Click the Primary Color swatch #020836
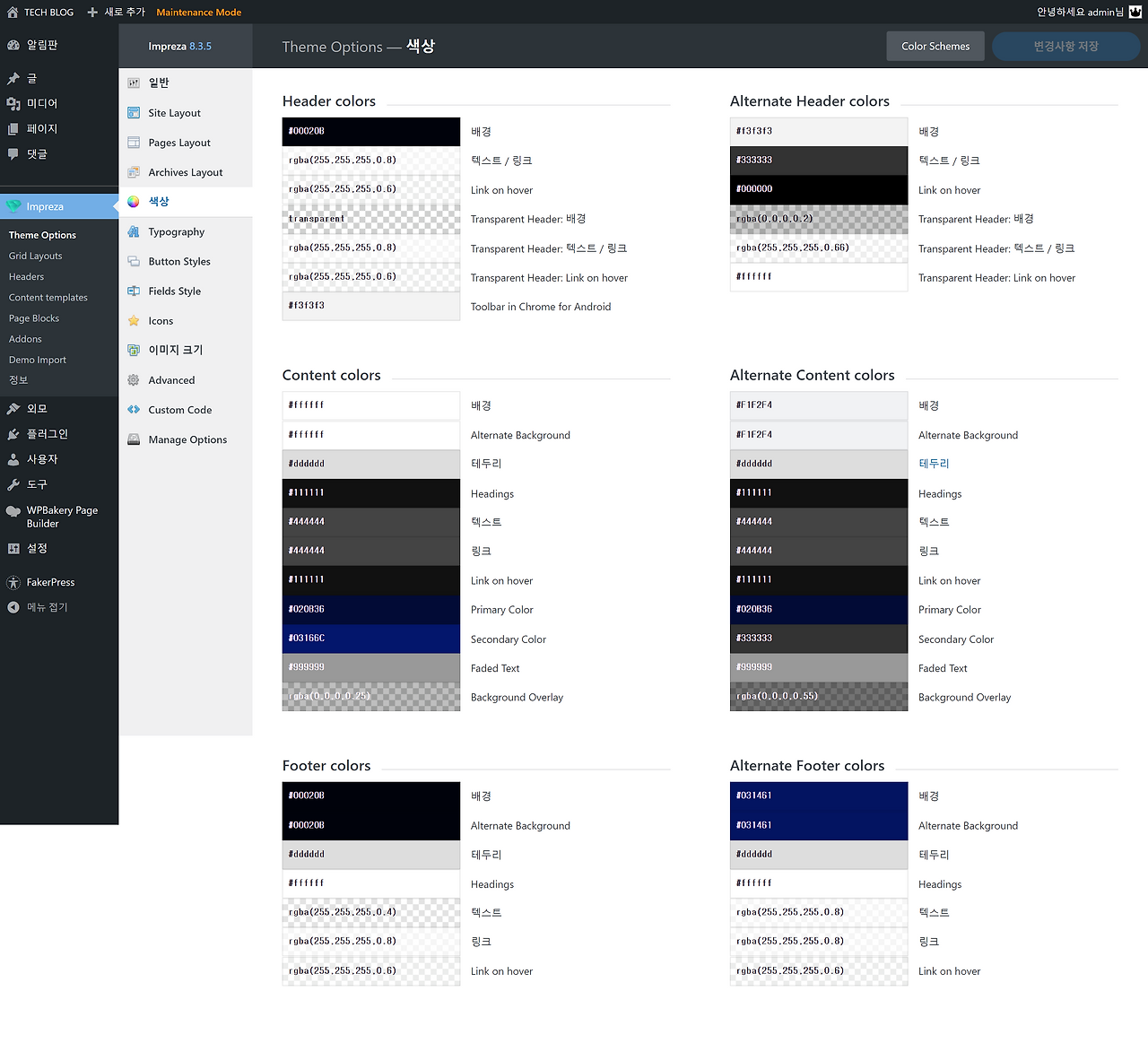Image resolution: width=1148 pixels, height=1052 pixels. (x=370, y=609)
